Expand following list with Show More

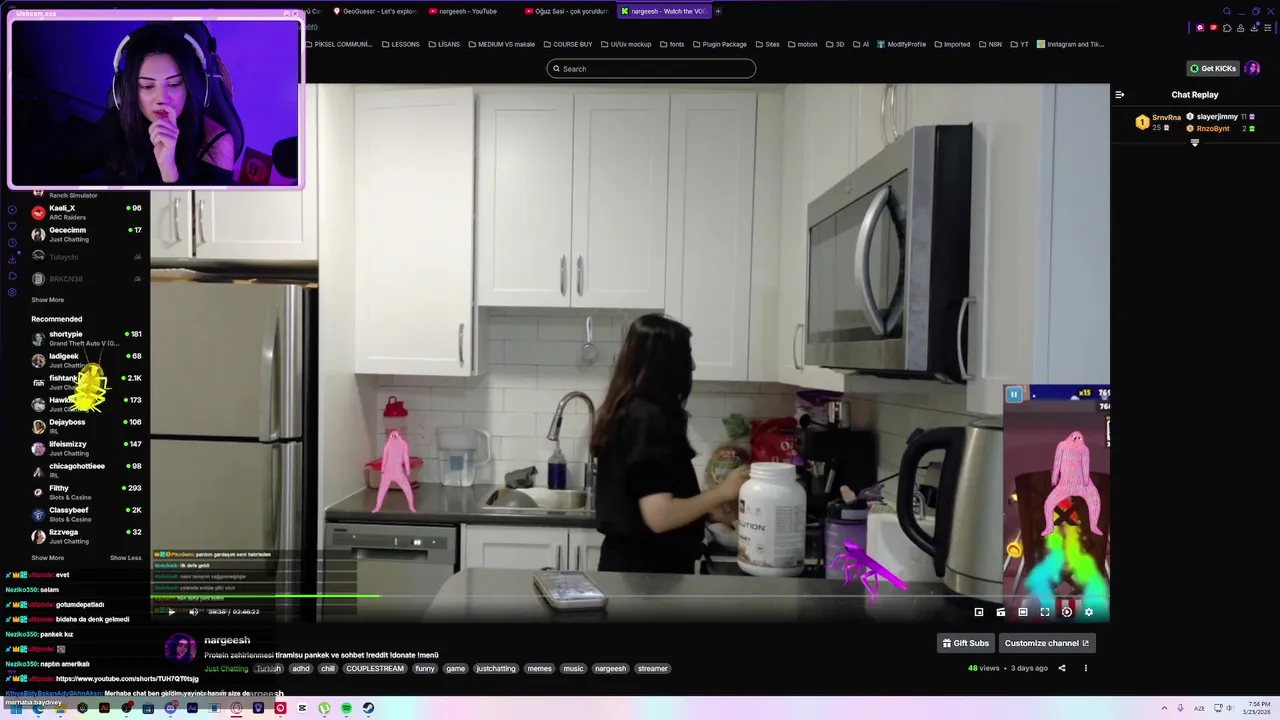[x=47, y=300]
